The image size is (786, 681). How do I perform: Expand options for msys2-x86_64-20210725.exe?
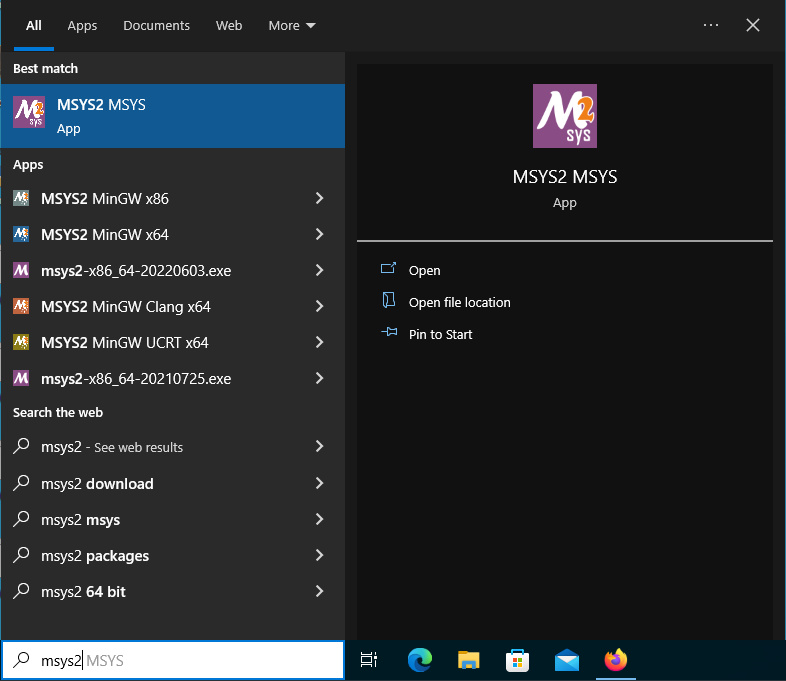click(319, 378)
